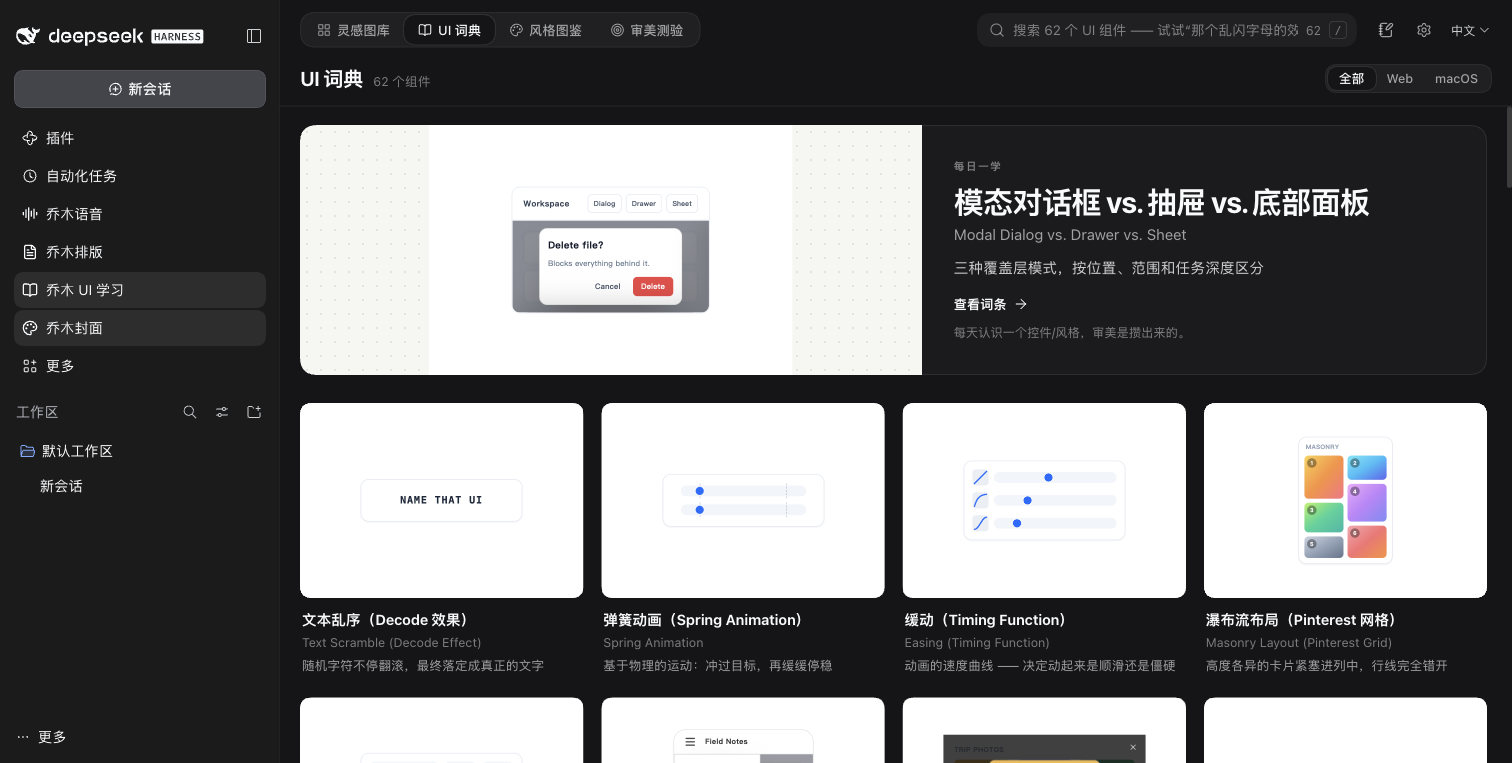The width and height of the screenshot is (1512, 763).
Task: Open the 插件 plugins item
Action: [x=140, y=138]
